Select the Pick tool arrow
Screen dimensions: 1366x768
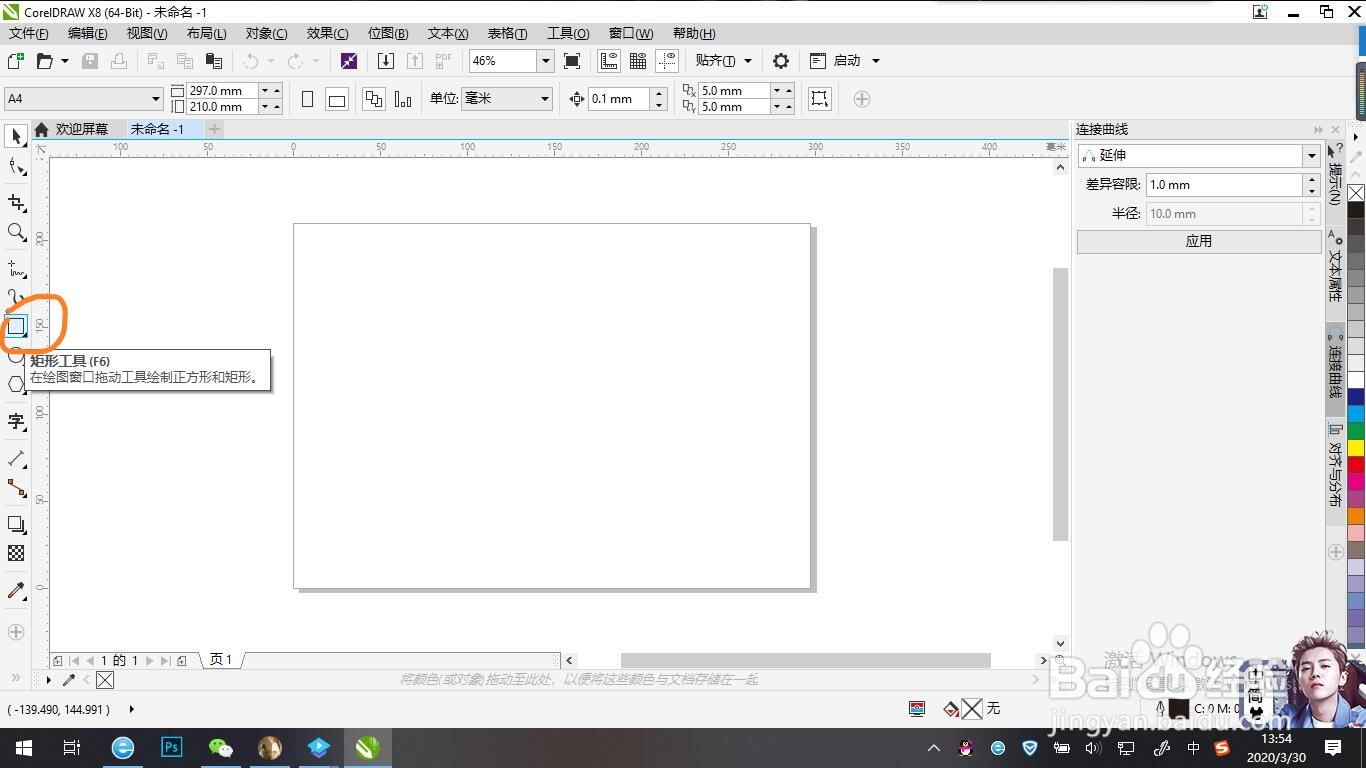(x=16, y=135)
